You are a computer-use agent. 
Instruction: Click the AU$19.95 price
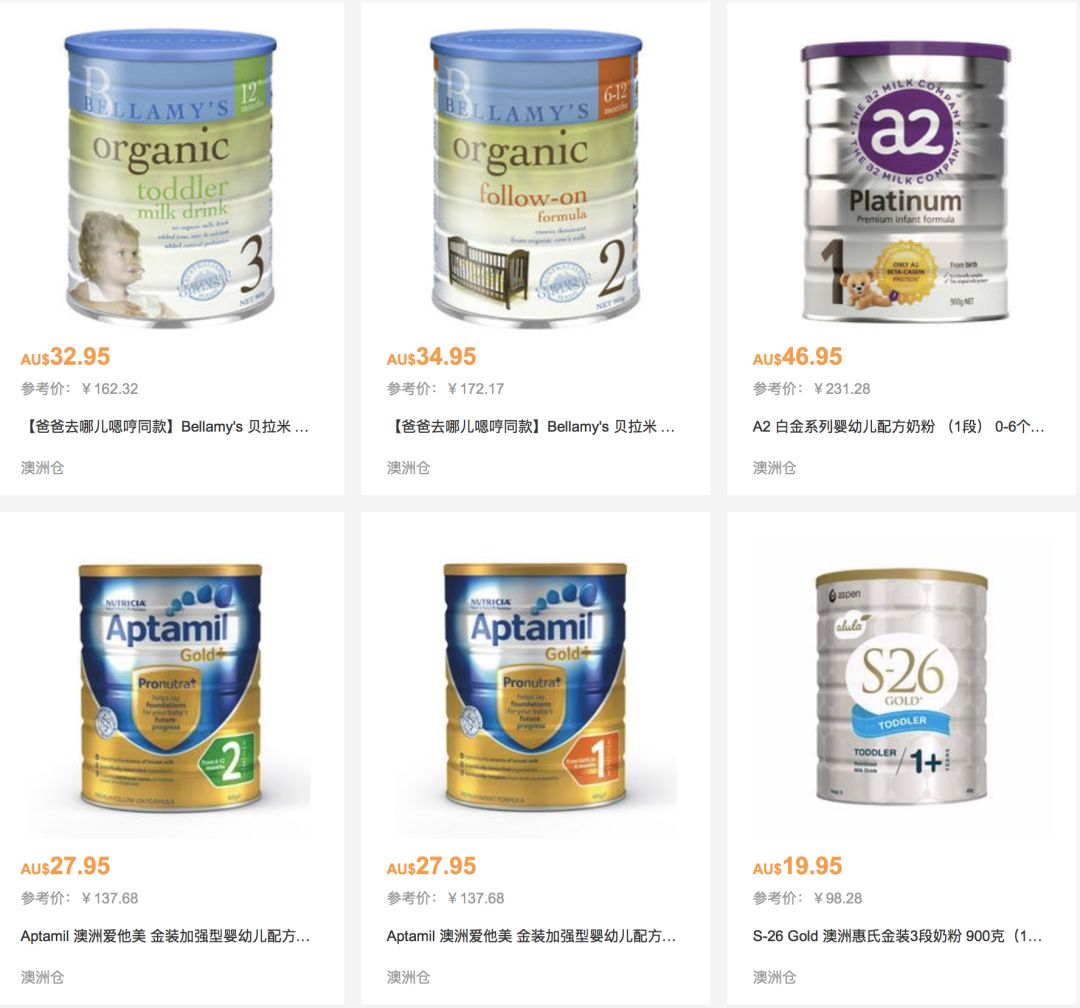tap(797, 866)
